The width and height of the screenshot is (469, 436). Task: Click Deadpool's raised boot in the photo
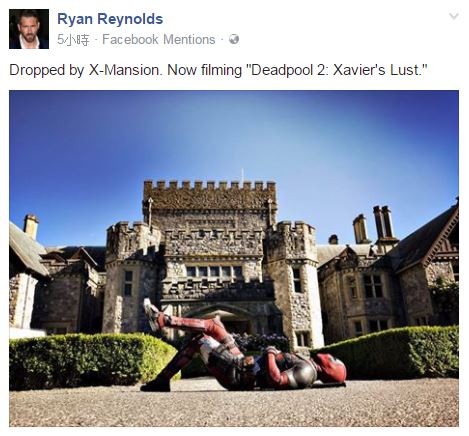[x=152, y=314]
